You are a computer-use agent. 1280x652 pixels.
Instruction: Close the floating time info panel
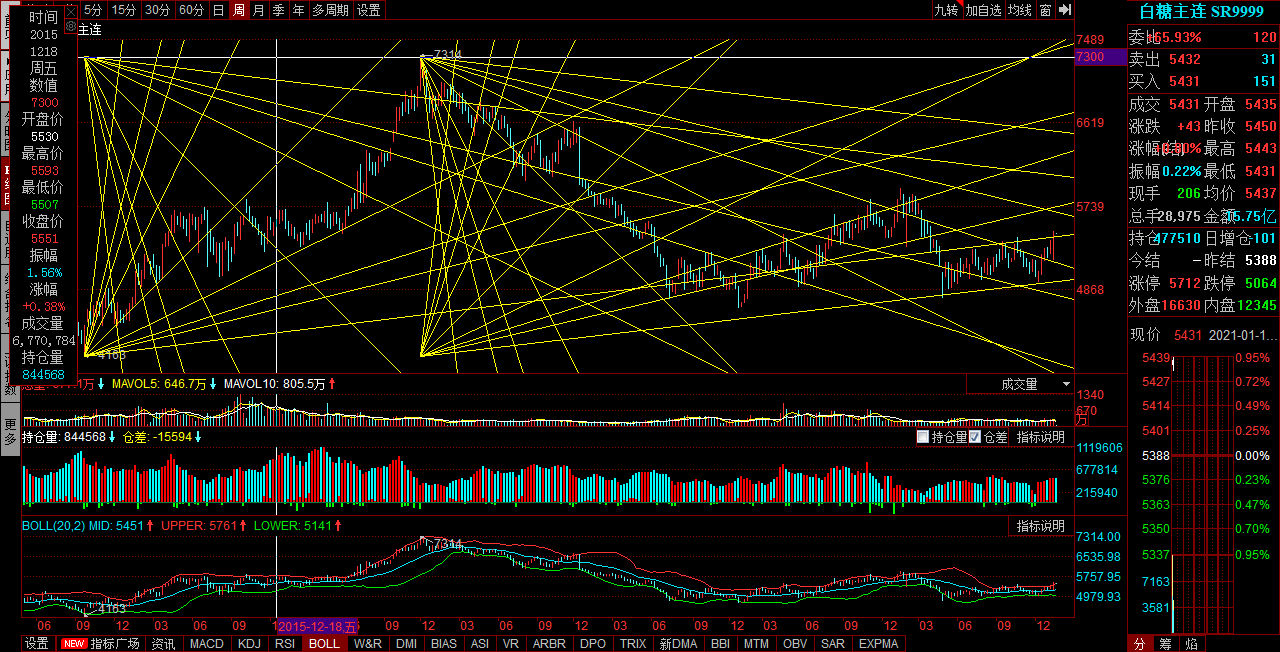tap(70, 10)
